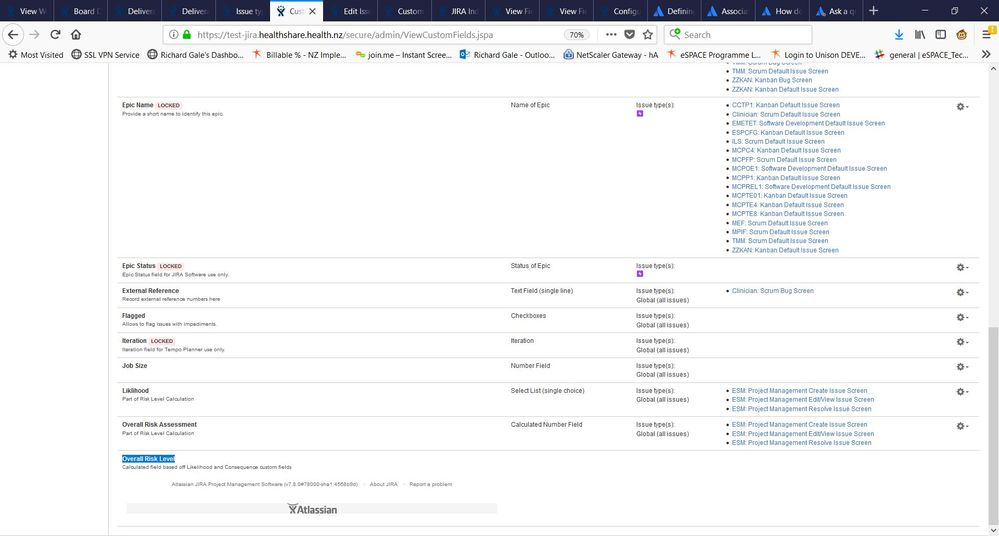Open MCPREL1: Software Development Default Issue Screen
Screen dimensions: 999x536
point(811,187)
